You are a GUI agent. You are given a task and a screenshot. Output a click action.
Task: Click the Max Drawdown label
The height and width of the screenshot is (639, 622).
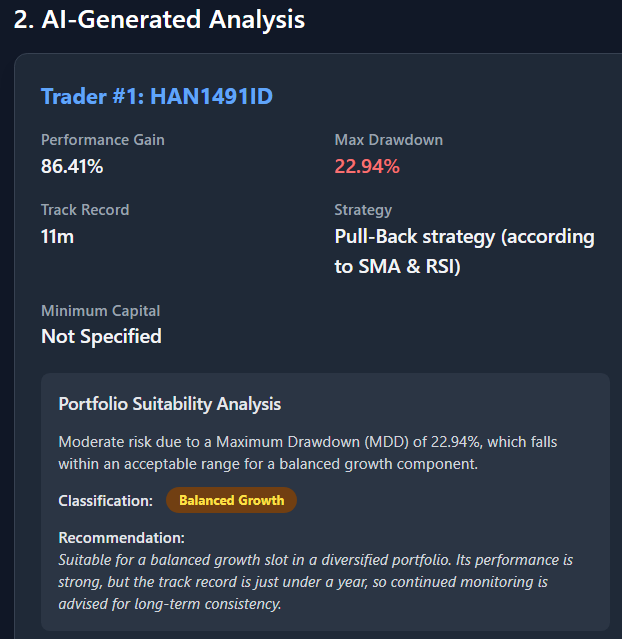tap(389, 140)
